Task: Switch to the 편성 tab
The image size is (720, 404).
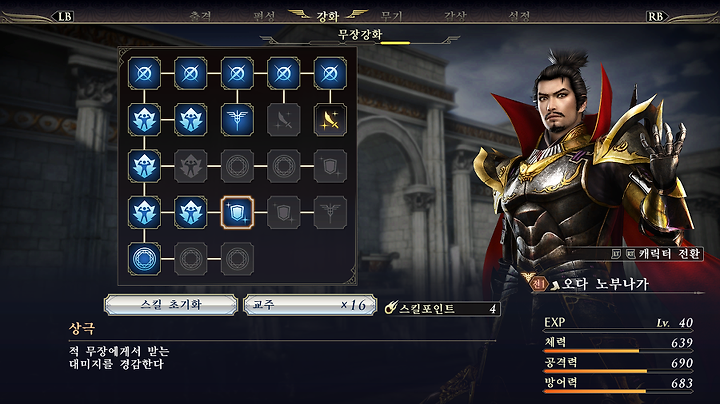Action: 264,16
